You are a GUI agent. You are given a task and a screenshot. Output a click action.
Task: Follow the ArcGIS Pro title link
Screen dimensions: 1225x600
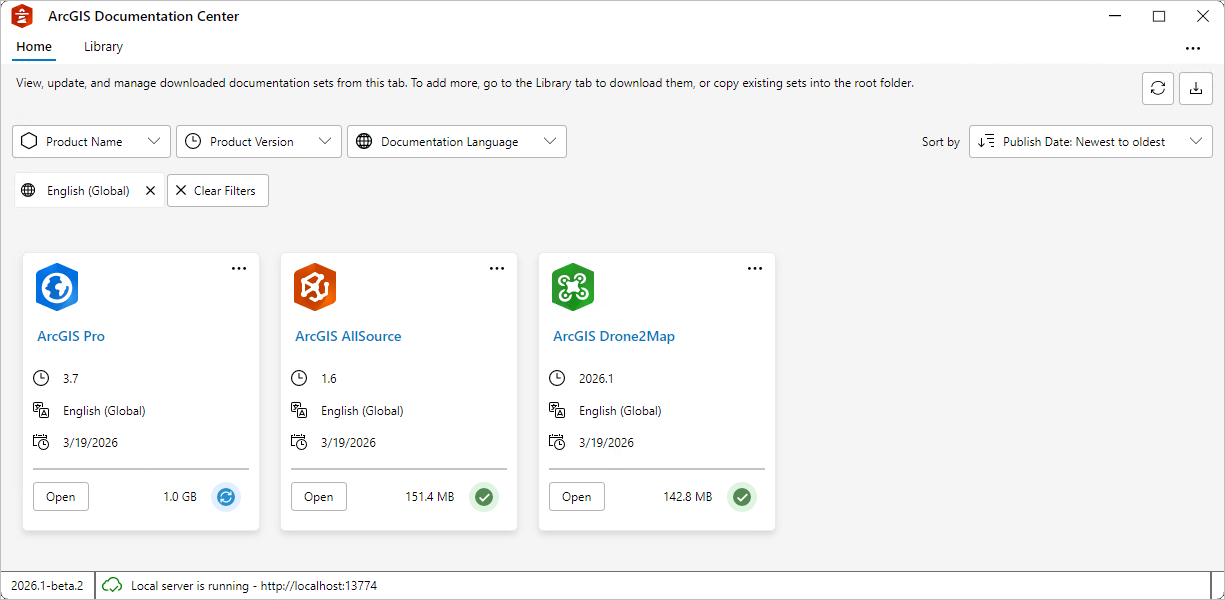(x=71, y=336)
